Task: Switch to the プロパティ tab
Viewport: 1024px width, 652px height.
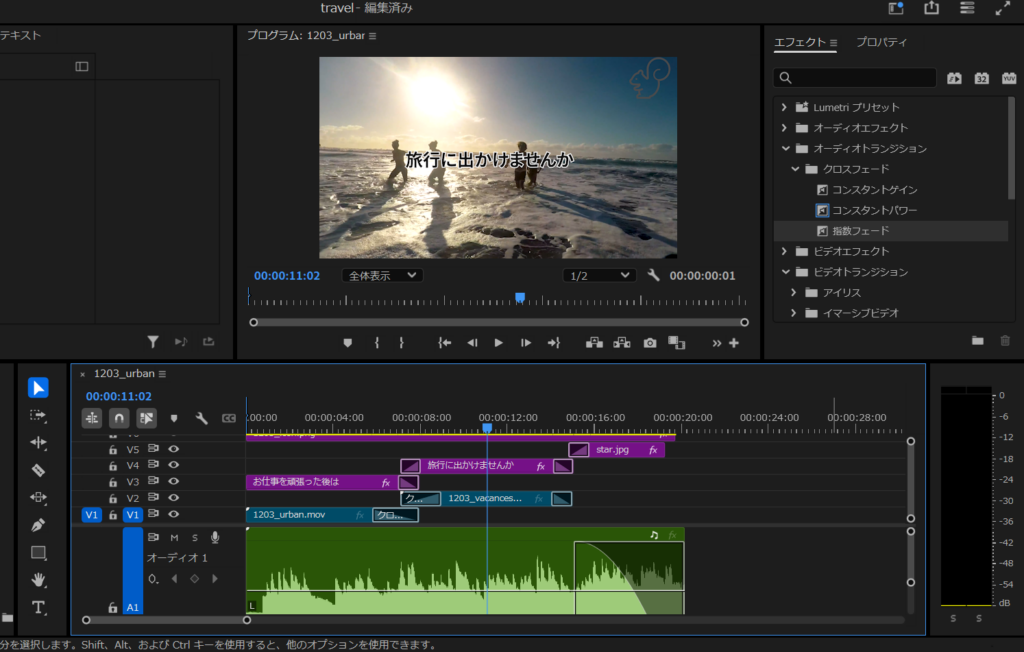Action: tap(882, 42)
